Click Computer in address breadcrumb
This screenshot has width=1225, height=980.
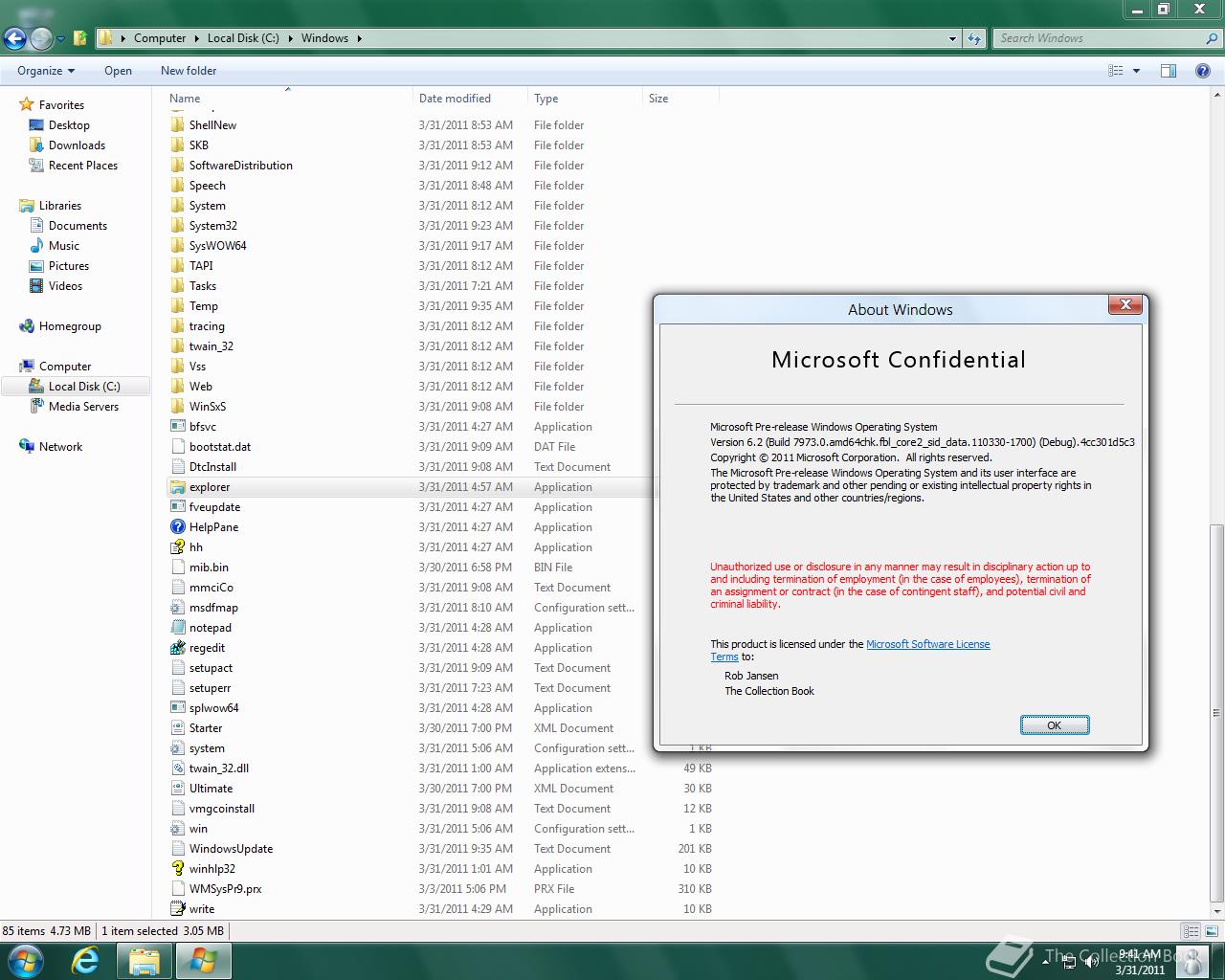[x=160, y=38]
